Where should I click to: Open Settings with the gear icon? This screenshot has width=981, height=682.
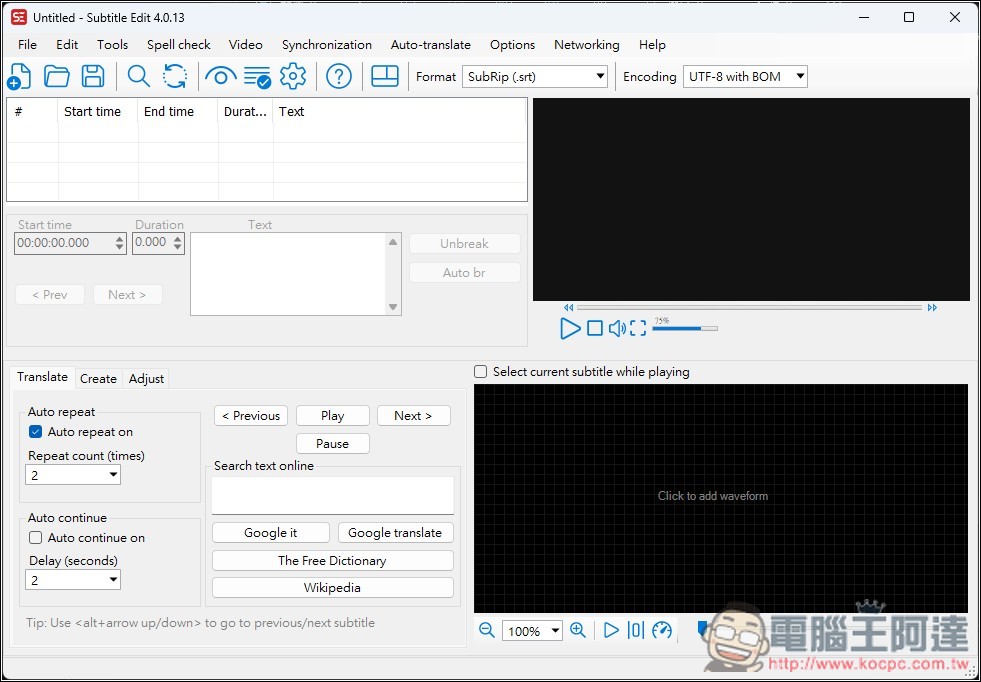click(293, 76)
